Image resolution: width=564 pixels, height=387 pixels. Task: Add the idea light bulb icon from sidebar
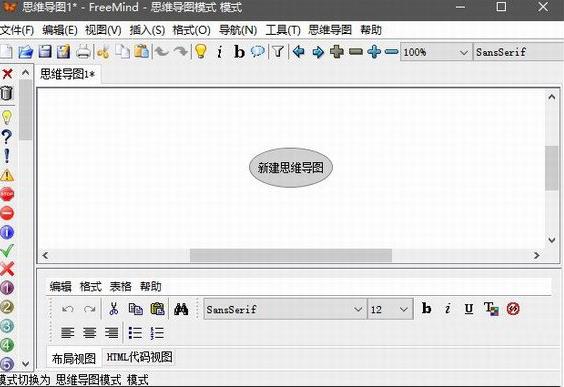[x=7, y=117]
